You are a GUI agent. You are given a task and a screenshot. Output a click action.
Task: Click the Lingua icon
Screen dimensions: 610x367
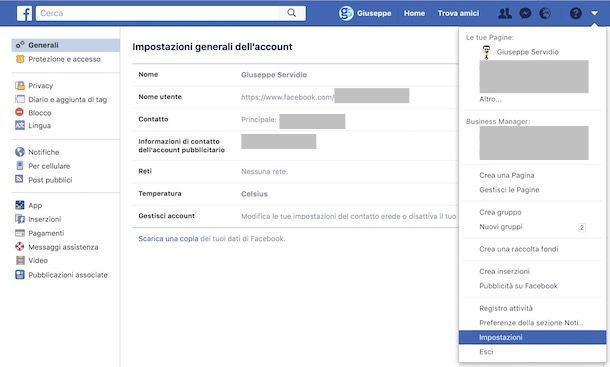(20, 125)
